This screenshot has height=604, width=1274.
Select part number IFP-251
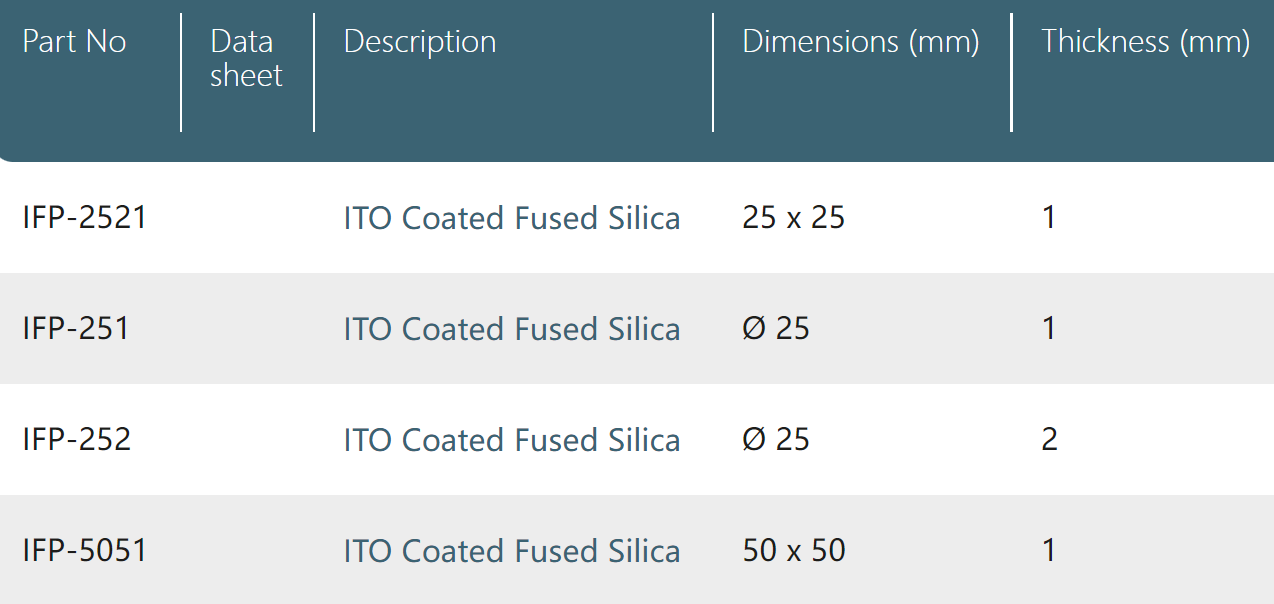(76, 329)
